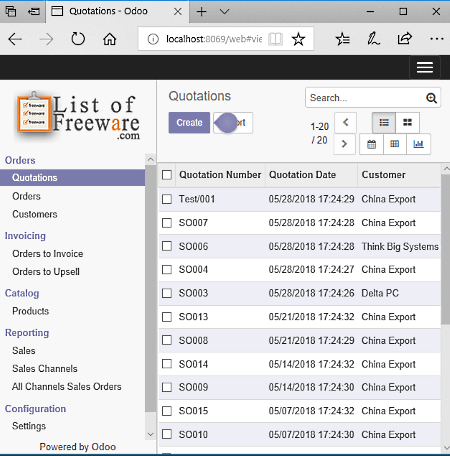Image resolution: width=450 pixels, height=456 pixels.
Task: Add page to favorites star icon
Action: click(298, 39)
